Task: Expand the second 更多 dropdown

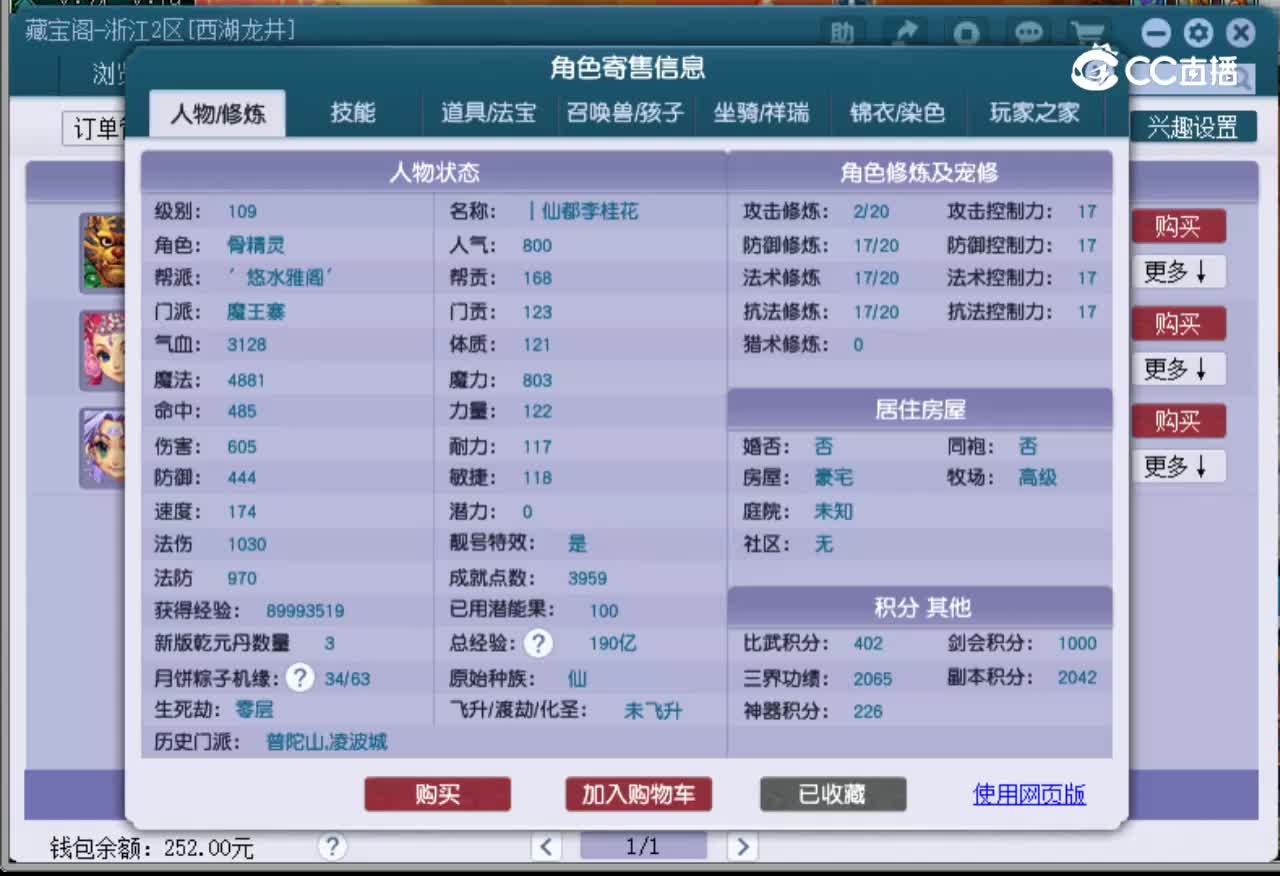Action: coord(1178,369)
